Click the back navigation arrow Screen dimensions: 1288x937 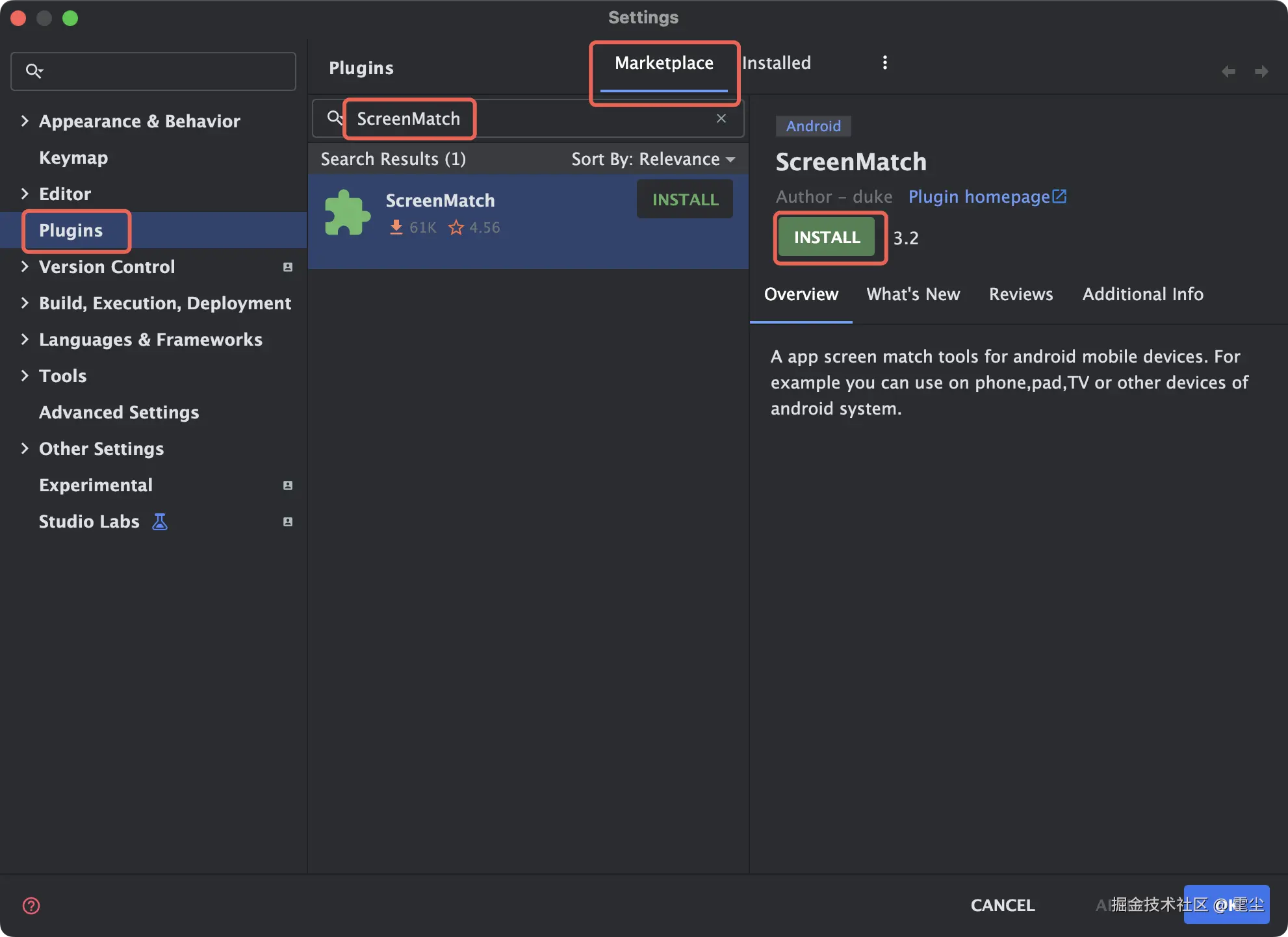pos(1228,71)
